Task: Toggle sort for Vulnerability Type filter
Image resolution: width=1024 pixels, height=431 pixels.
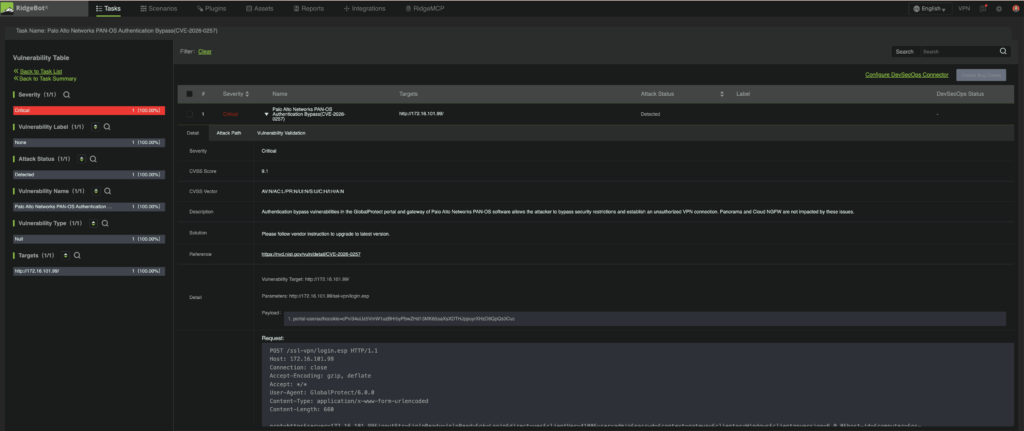Action: (x=93, y=223)
